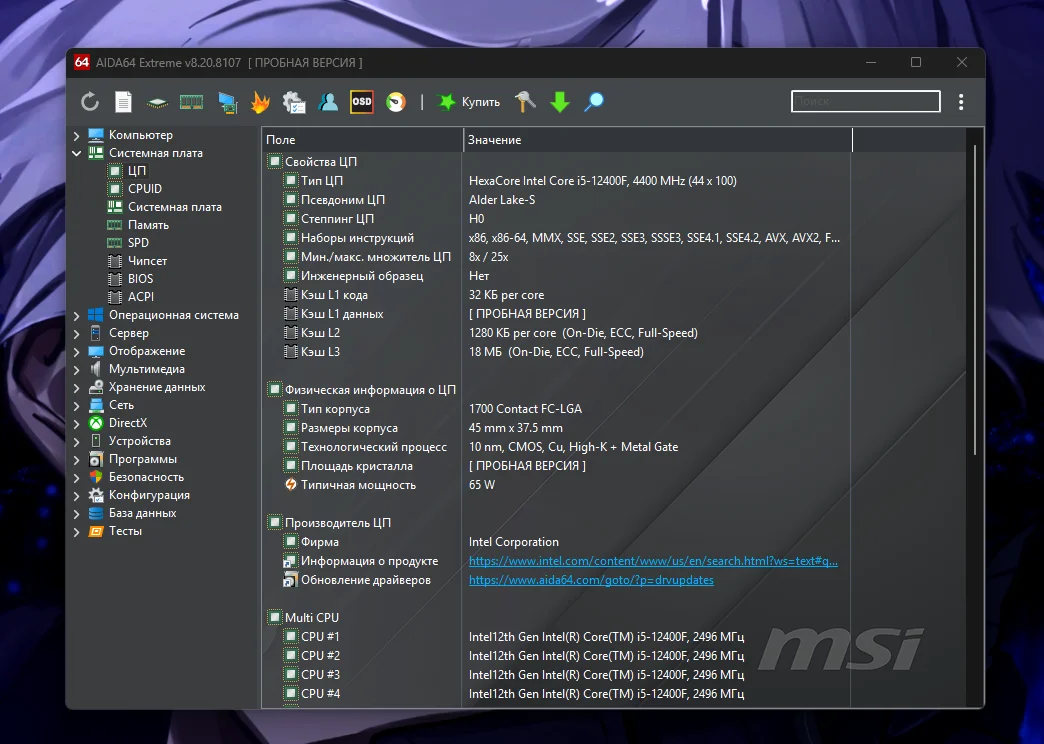Screen dimensions: 1044x744
Task: Select the Тип корпуса row
Action: pos(556,409)
